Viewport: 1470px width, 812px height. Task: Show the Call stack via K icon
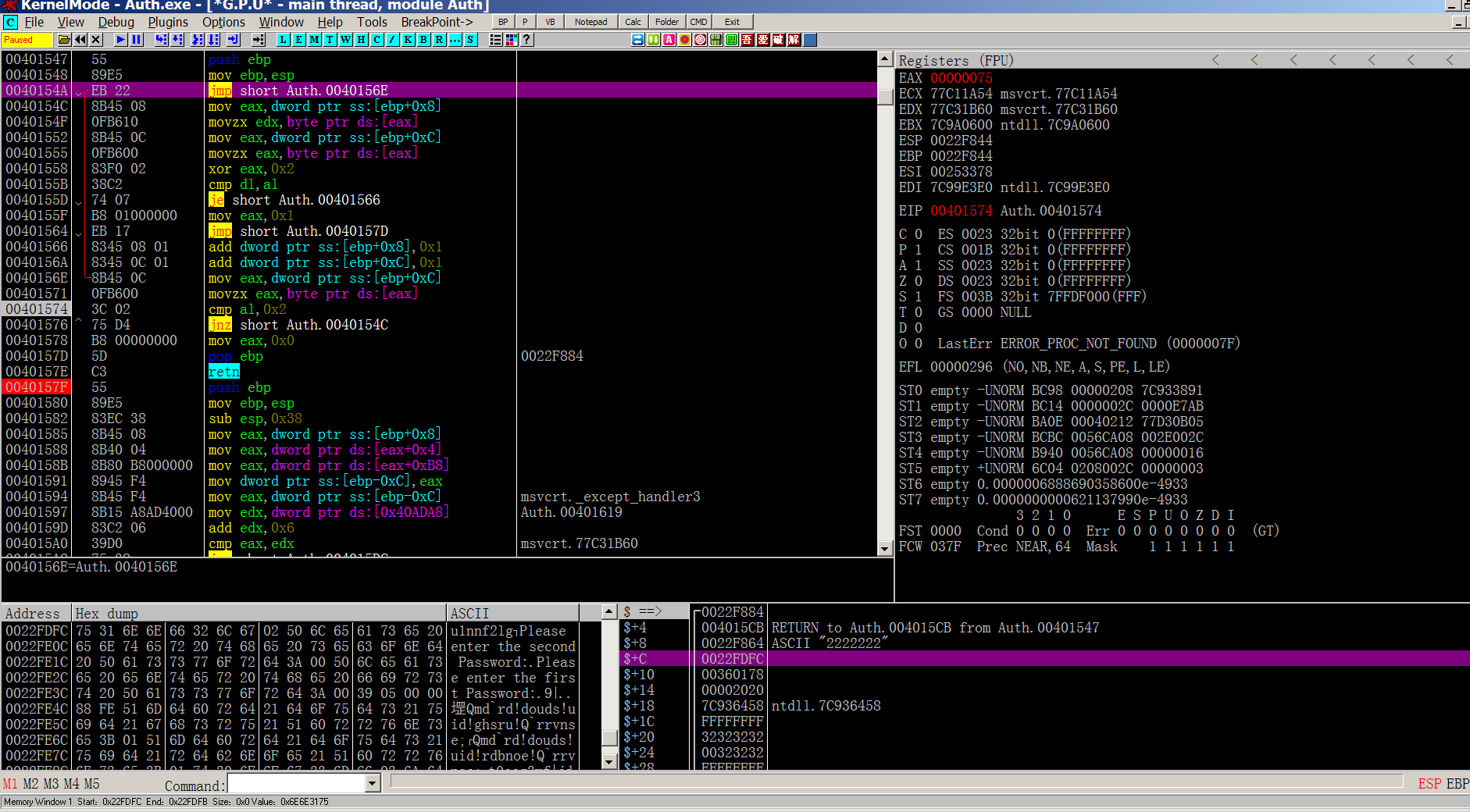(408, 40)
